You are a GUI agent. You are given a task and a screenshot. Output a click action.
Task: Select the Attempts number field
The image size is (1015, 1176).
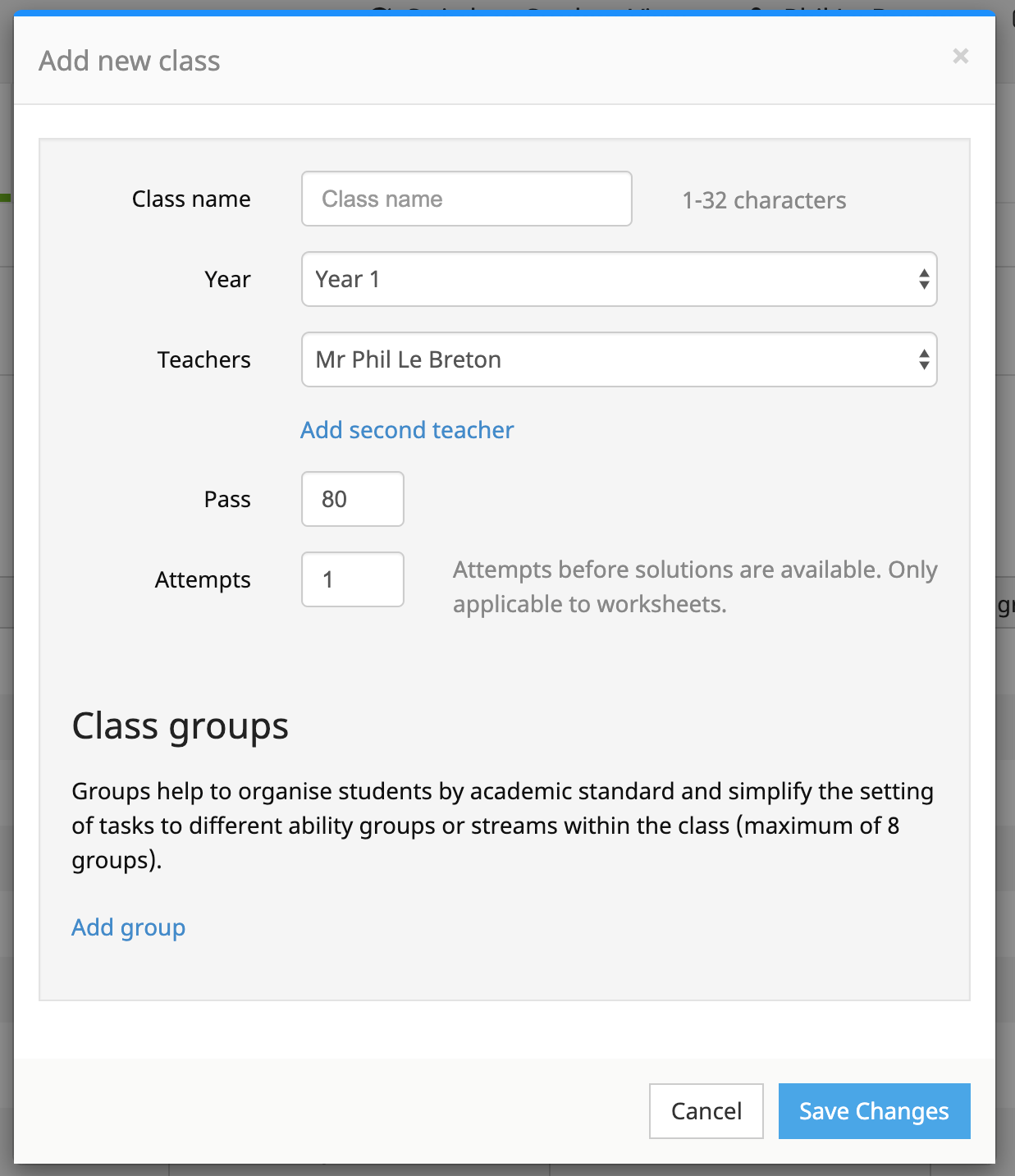click(x=352, y=579)
